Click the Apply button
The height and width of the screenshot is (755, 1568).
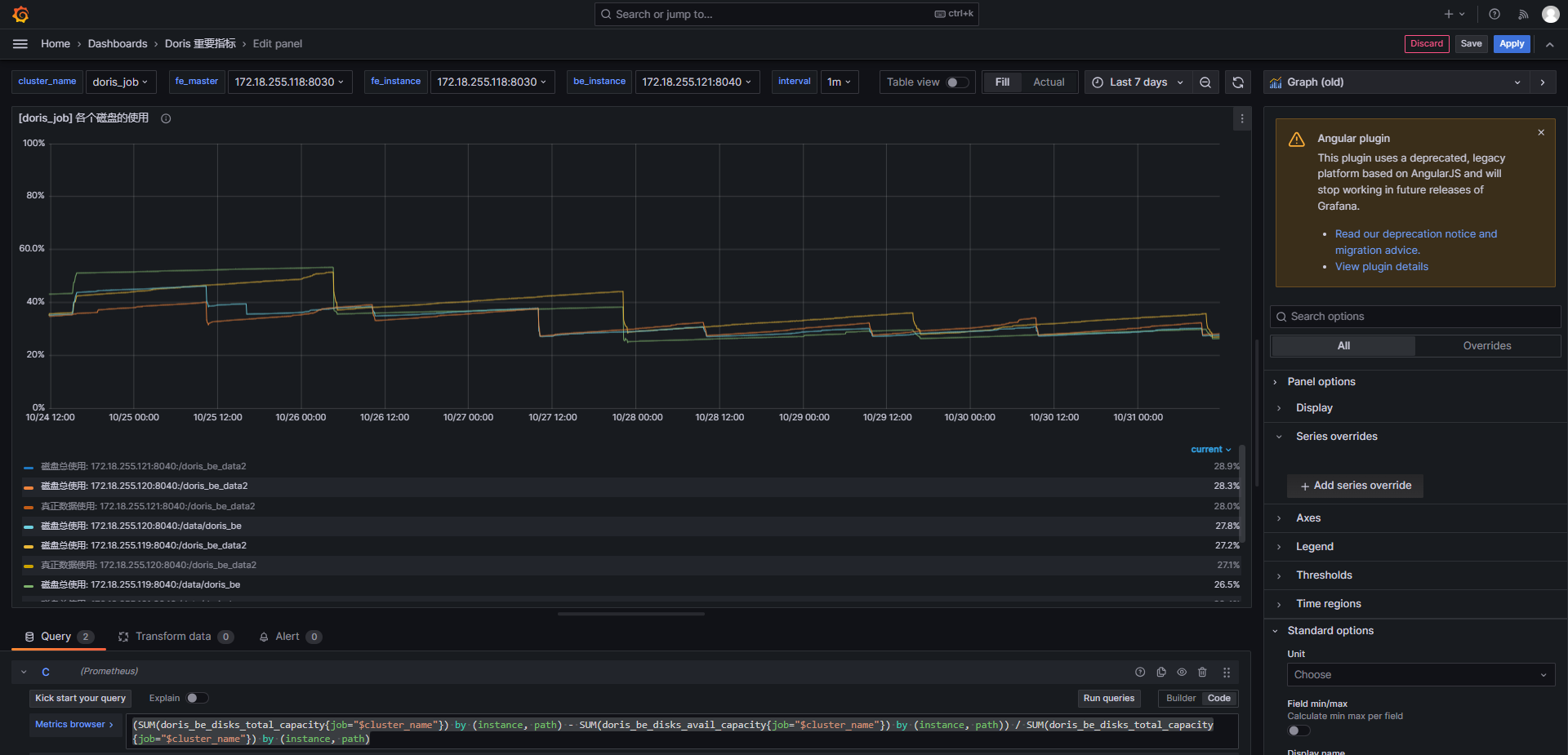point(1512,44)
